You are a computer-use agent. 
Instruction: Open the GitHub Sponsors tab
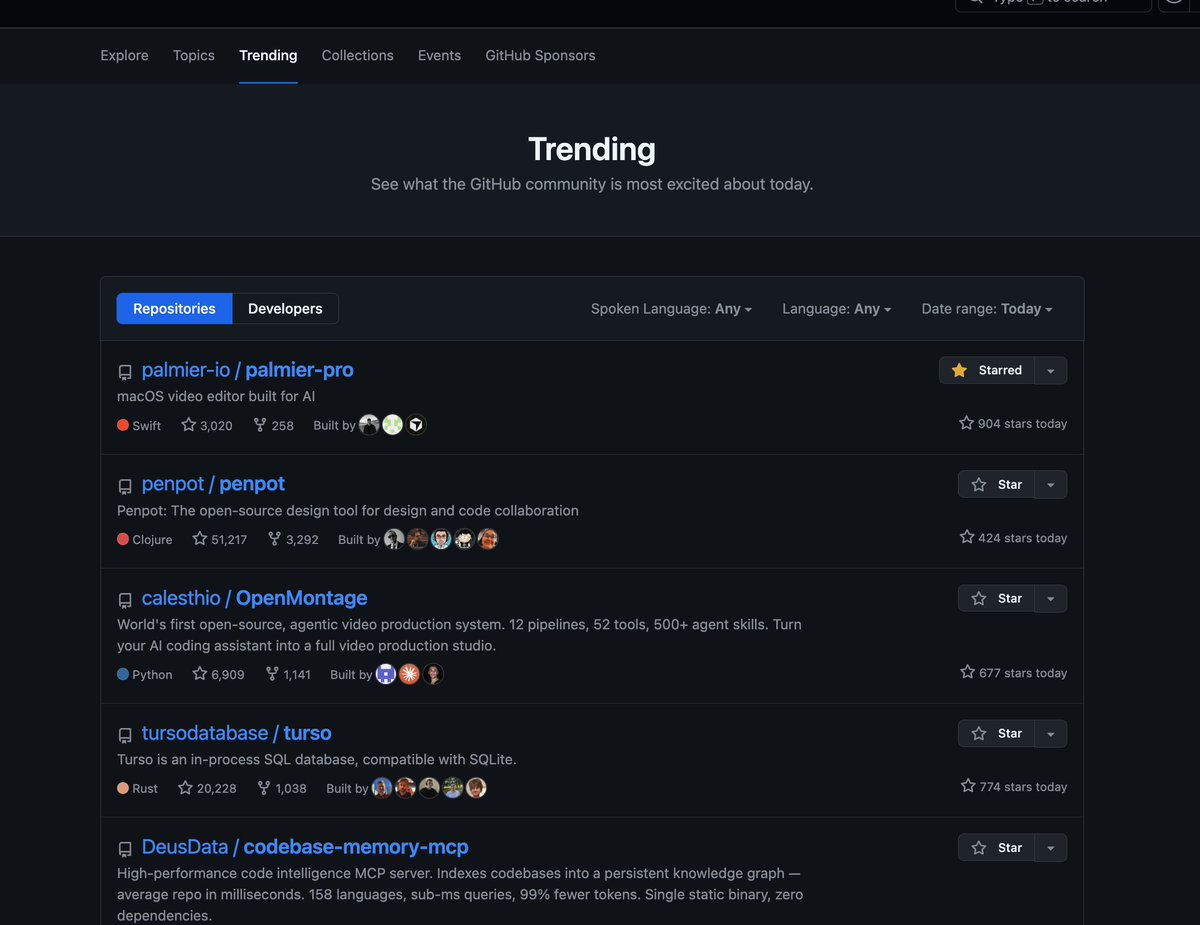pos(540,55)
